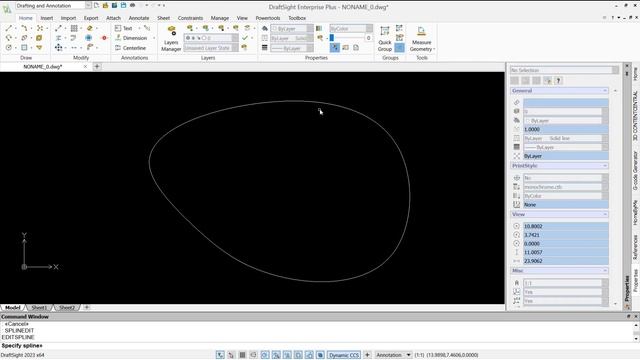Open the G-code Generator side tab
The height and width of the screenshot is (360, 640).
[635, 171]
